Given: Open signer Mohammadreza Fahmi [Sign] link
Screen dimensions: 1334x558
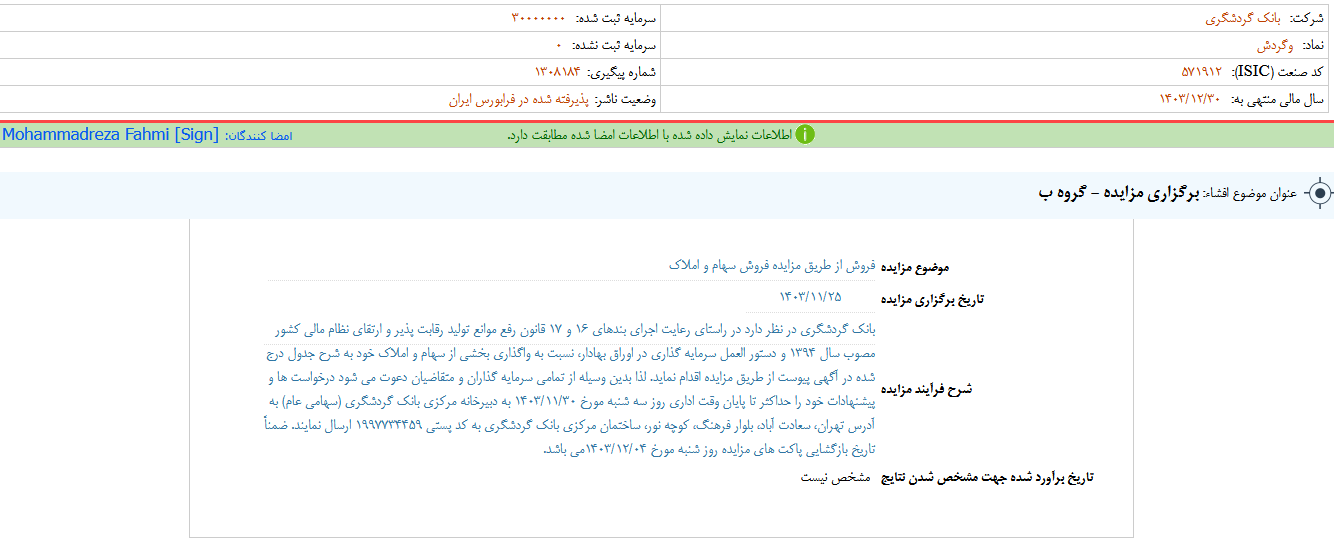Looking at the screenshot, I should tap(110, 134).
